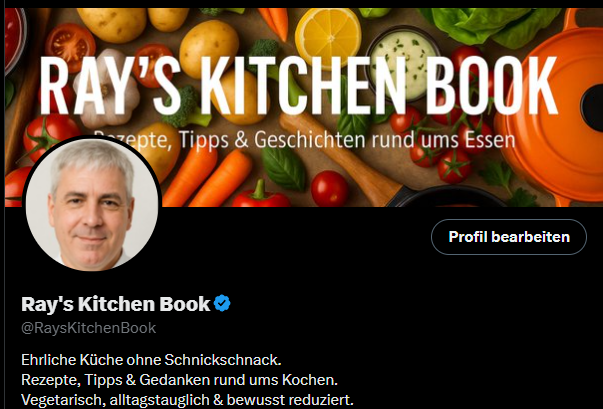Image resolution: width=603 pixels, height=409 pixels.
Task: Click the wooden pan handle in banner
Action: (x=338, y=158)
